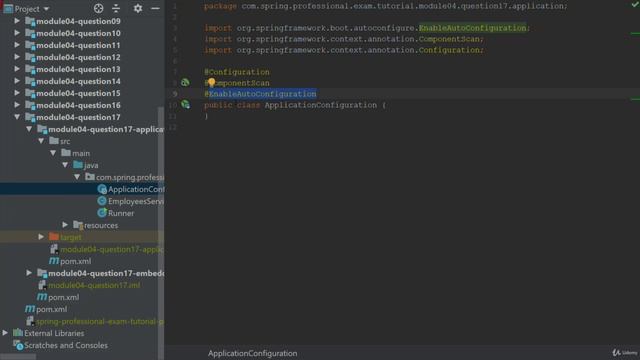This screenshot has width=640, height=360.
Task: Expand target folder arrow
Action: [x=41, y=237]
